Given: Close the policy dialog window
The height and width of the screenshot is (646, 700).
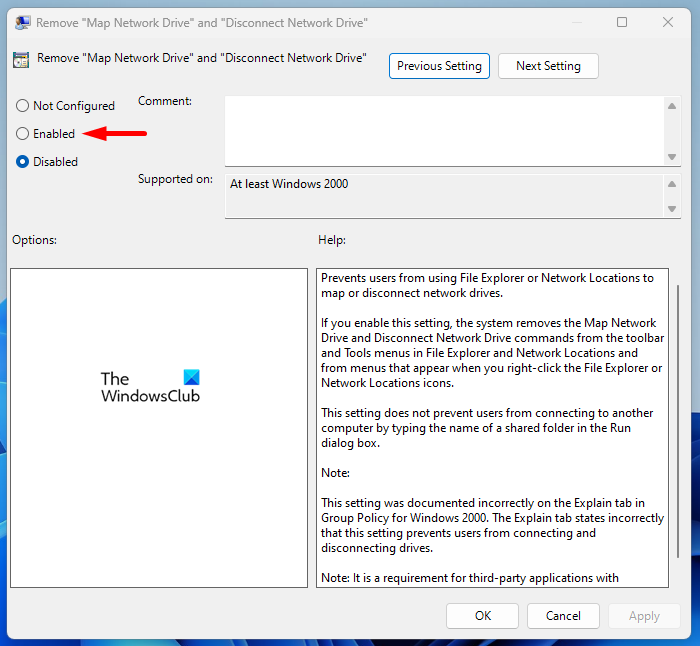Looking at the screenshot, I should click(668, 22).
